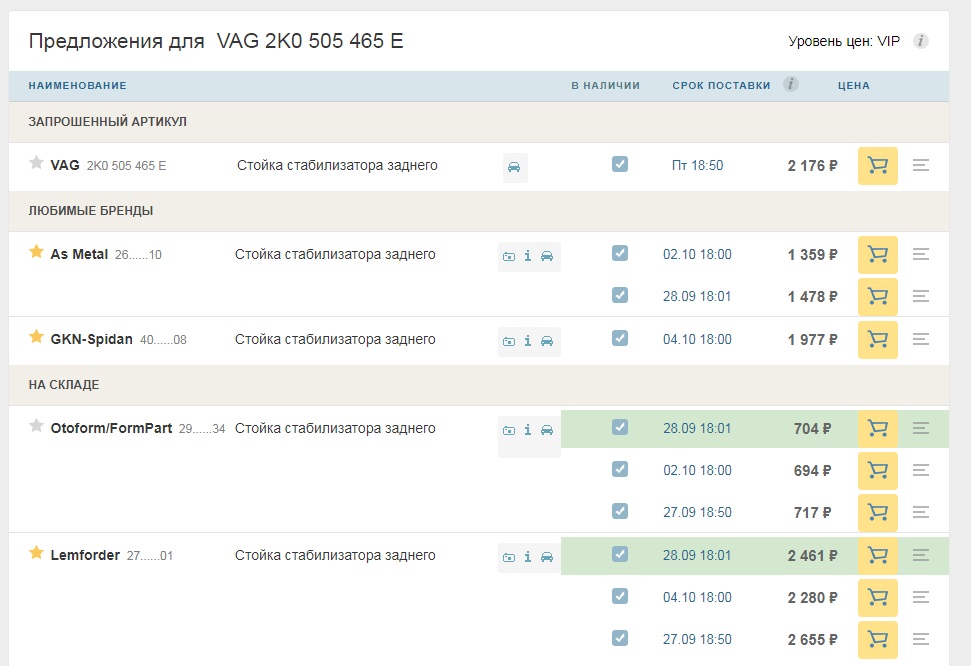The image size is (971, 666).
Task: Sort by ЦЕНА column header
Action: point(853,85)
